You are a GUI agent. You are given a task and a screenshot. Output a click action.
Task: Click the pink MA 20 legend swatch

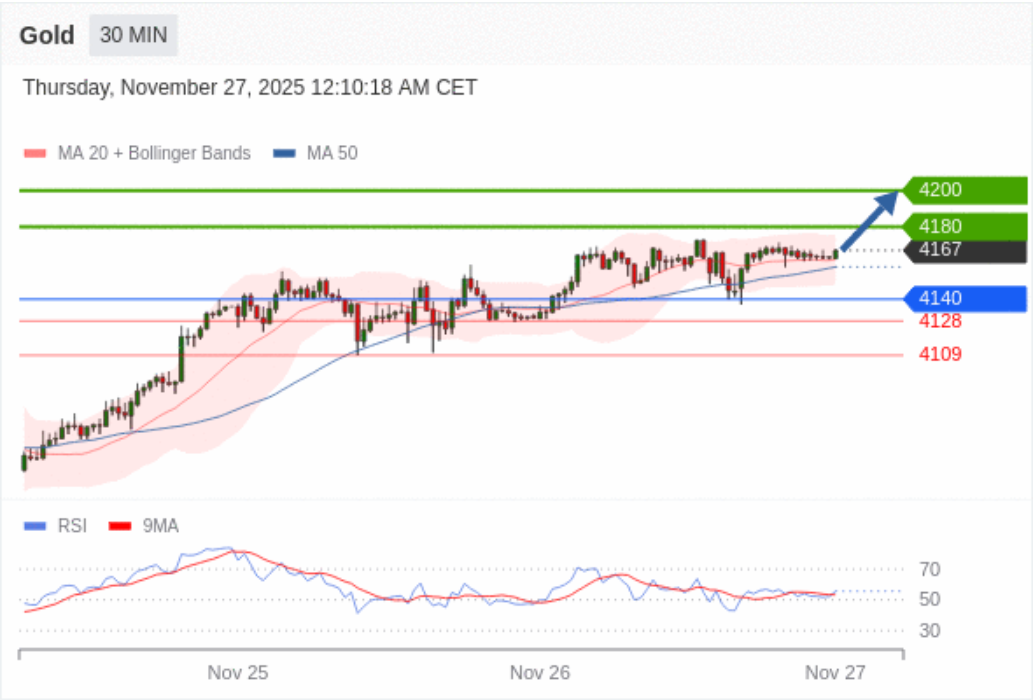(35, 153)
